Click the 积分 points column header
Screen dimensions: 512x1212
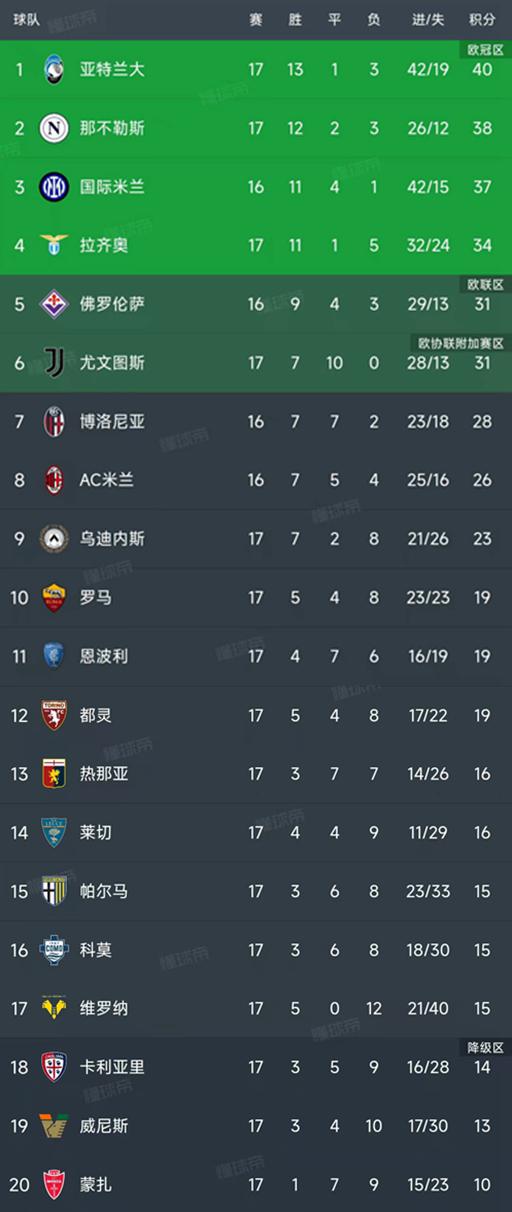[x=482, y=19]
